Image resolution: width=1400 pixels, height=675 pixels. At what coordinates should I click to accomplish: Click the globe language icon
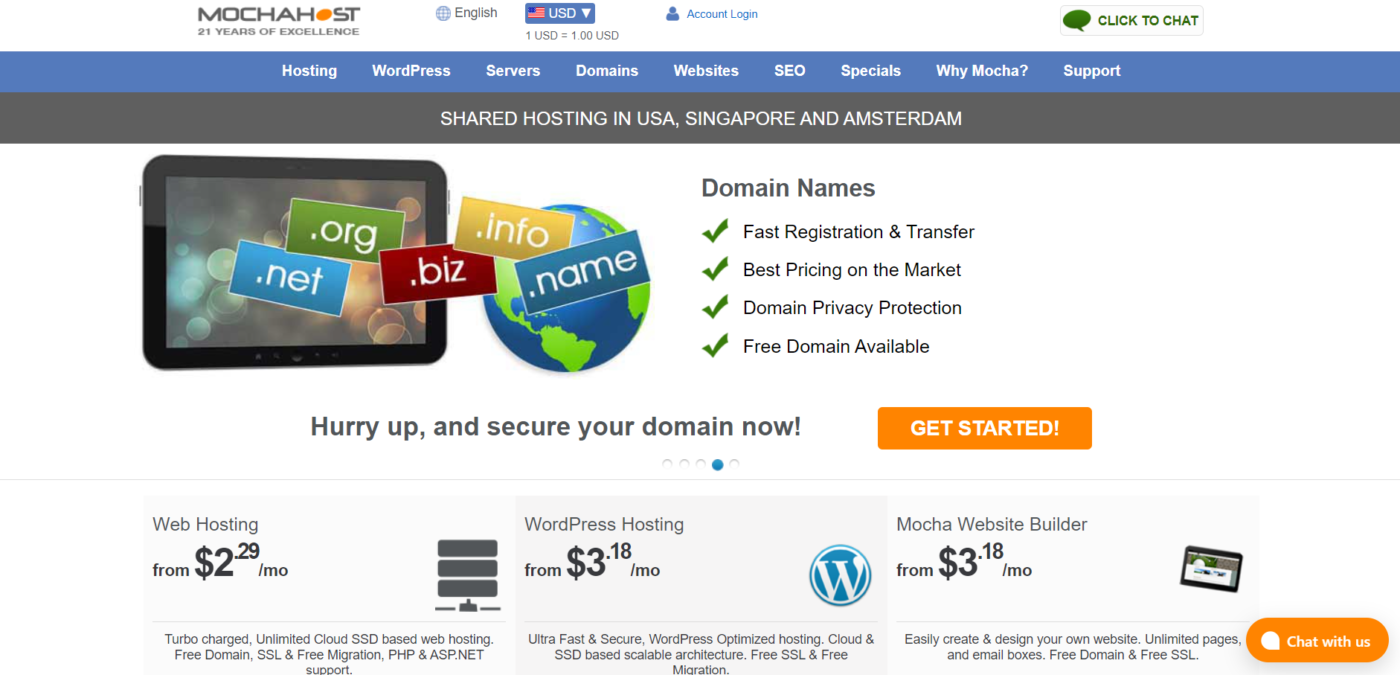coord(443,13)
